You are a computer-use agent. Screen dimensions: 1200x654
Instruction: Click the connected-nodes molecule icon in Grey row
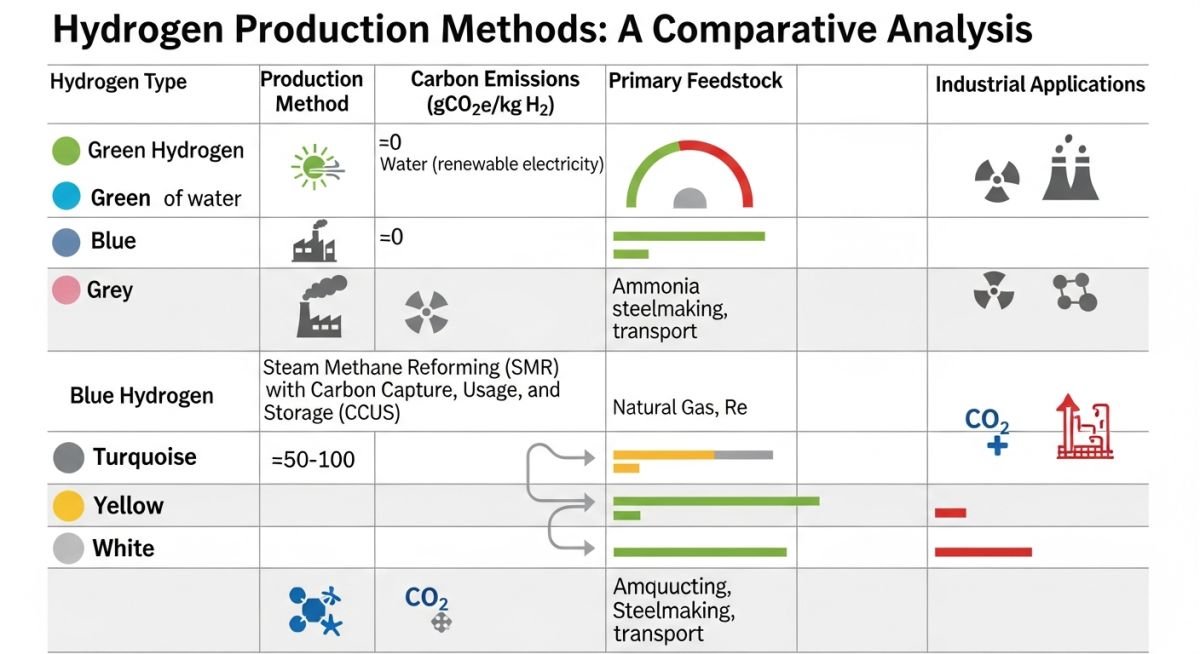(x=1075, y=292)
